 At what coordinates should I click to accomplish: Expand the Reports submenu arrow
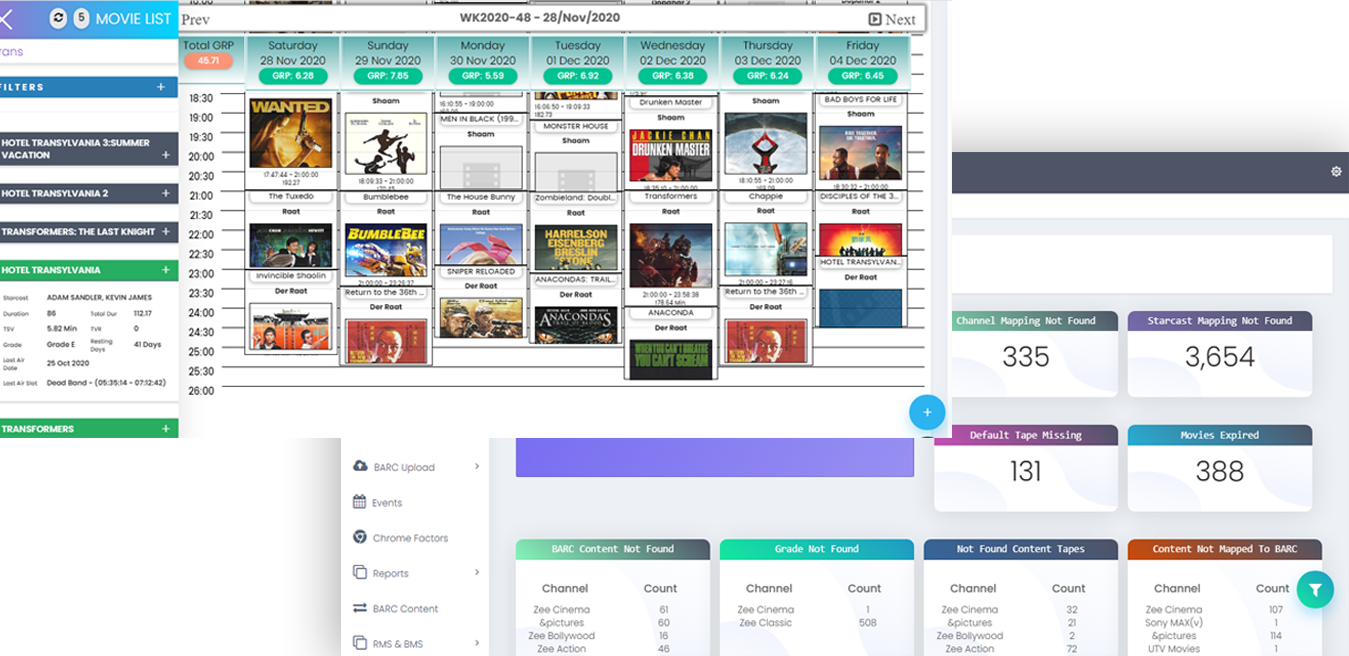[477, 573]
